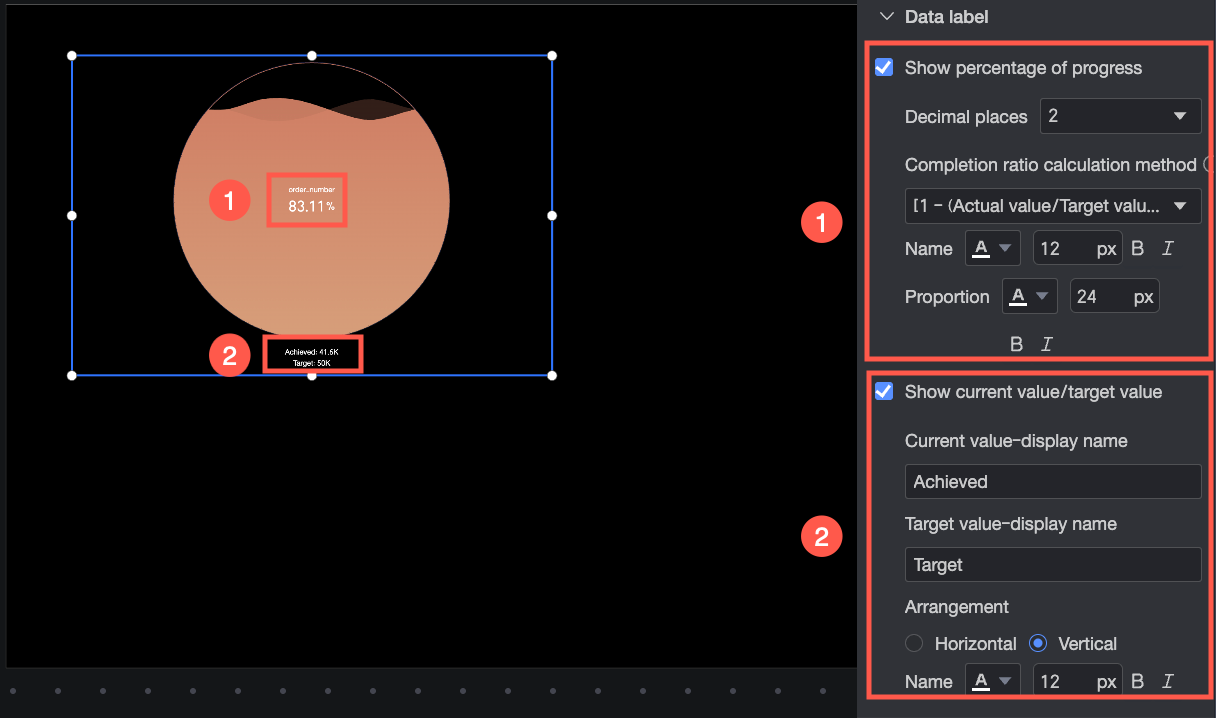Click the top-left selection handle
The width and height of the screenshot is (1216, 718).
point(72,55)
